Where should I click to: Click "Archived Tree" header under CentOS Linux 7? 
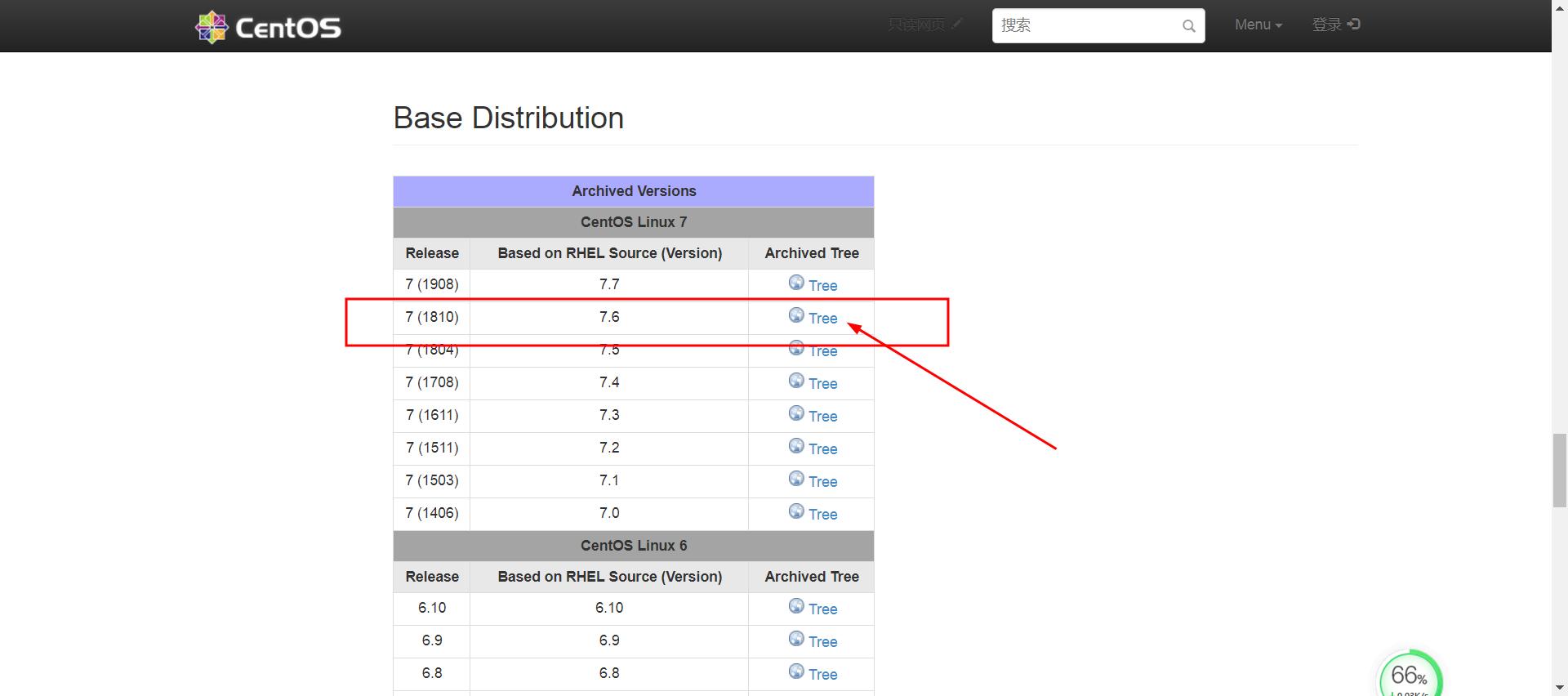pos(812,253)
